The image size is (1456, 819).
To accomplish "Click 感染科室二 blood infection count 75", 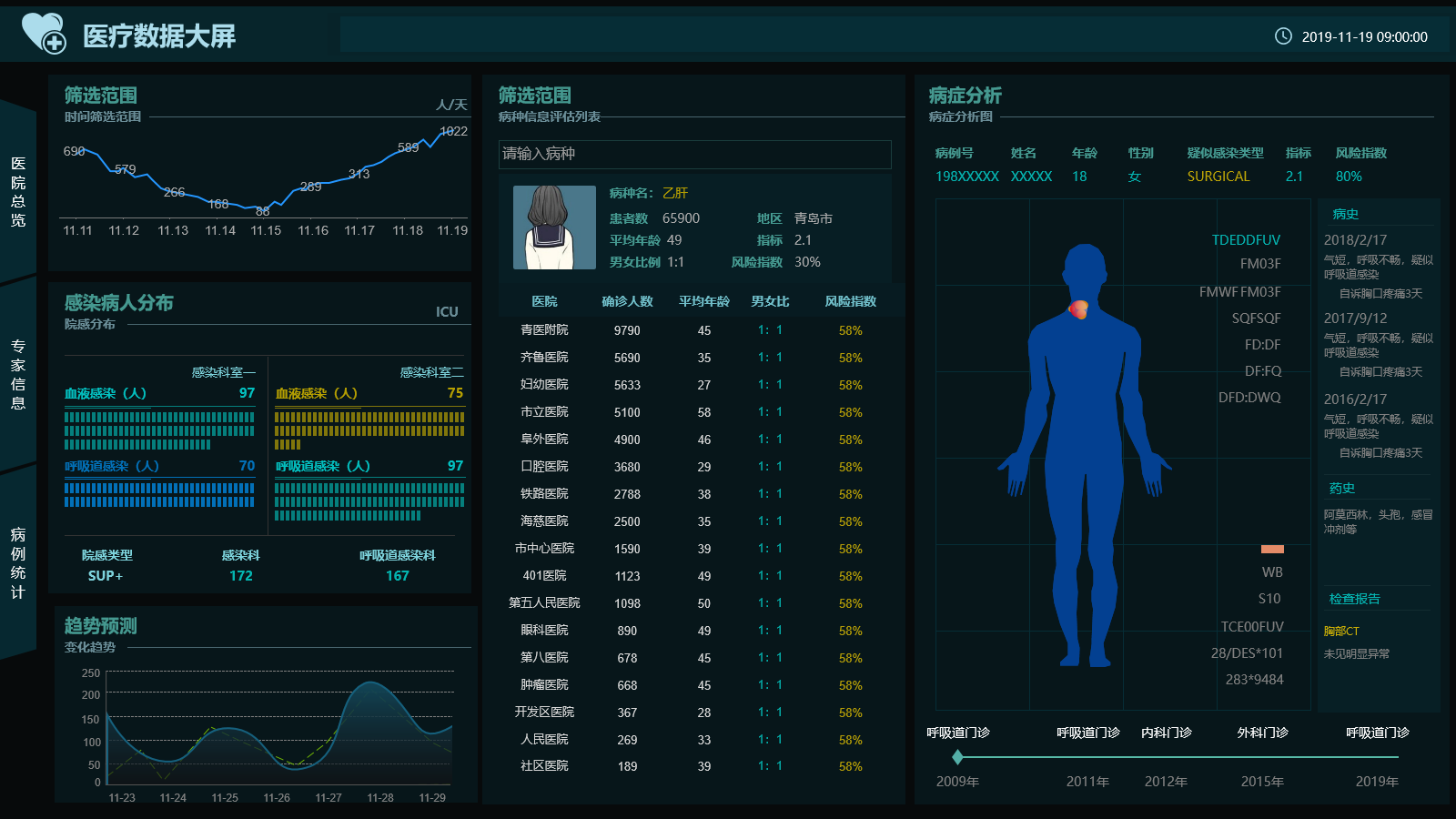I will tap(455, 393).
